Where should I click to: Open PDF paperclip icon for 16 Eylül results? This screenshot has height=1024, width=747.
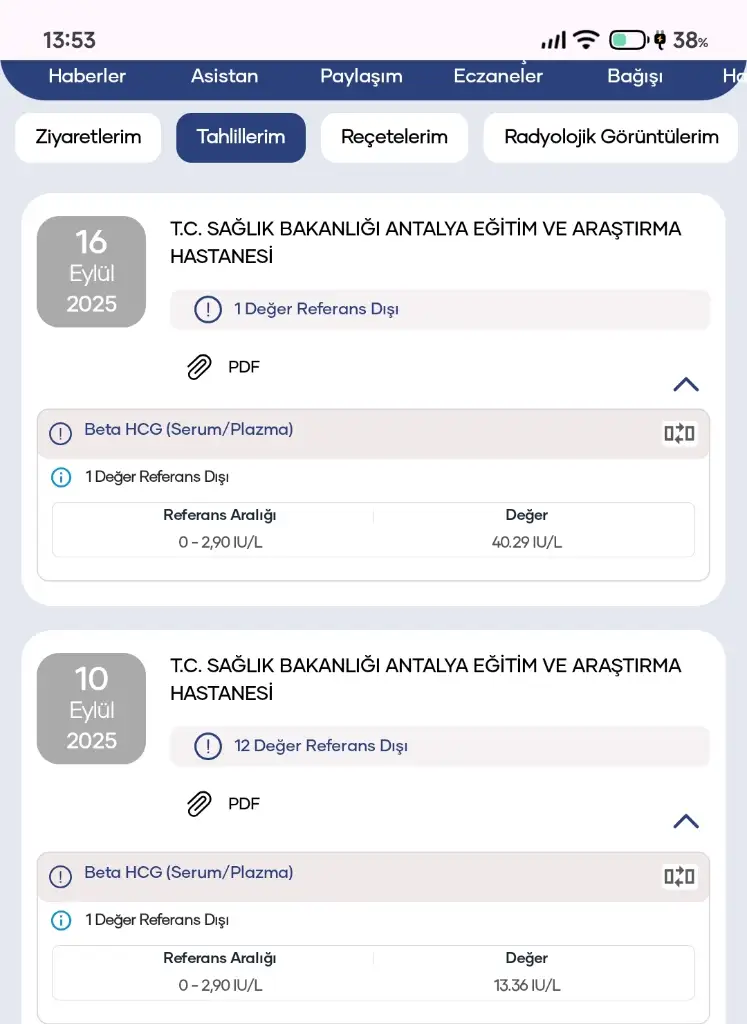pos(200,367)
